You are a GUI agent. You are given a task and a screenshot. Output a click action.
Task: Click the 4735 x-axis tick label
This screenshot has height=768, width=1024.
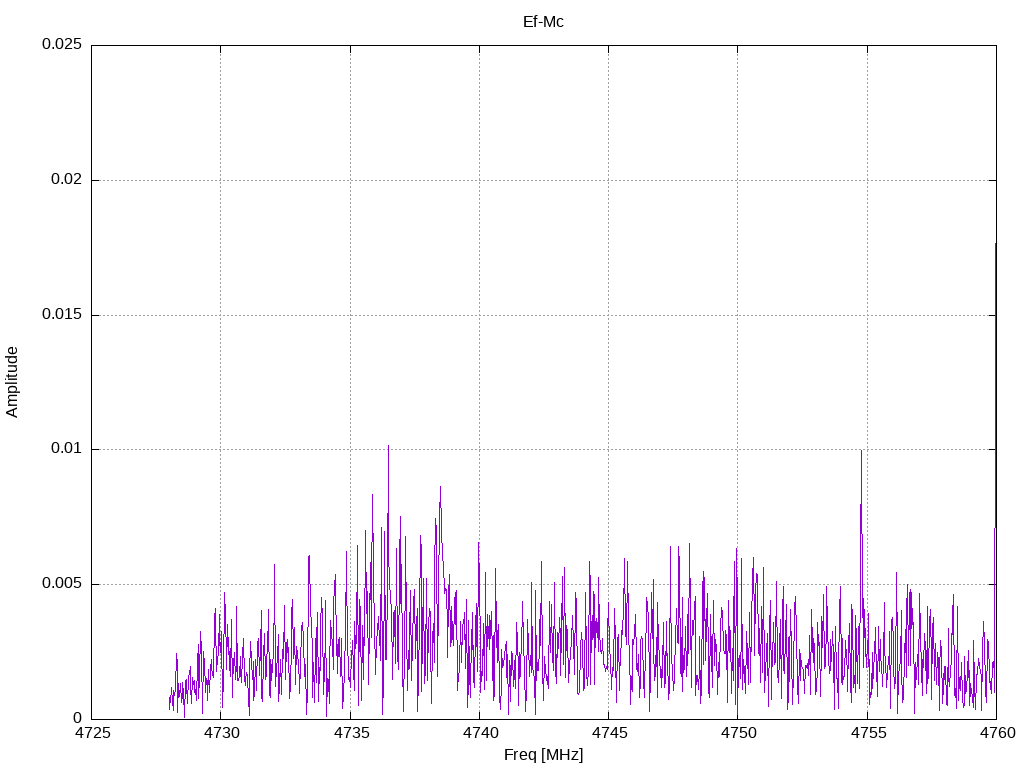[x=350, y=733]
